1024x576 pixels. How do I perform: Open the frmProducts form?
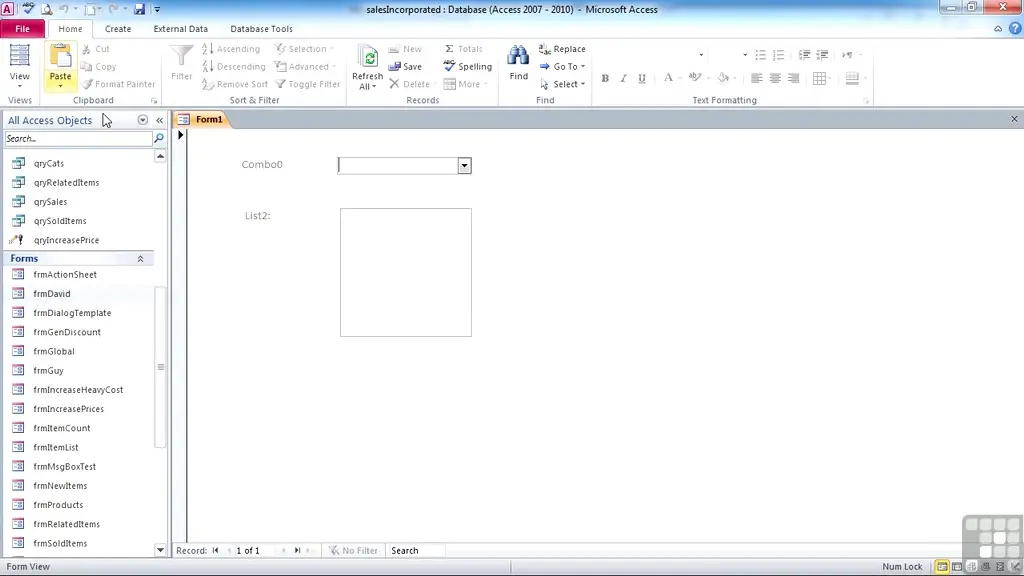(58, 505)
